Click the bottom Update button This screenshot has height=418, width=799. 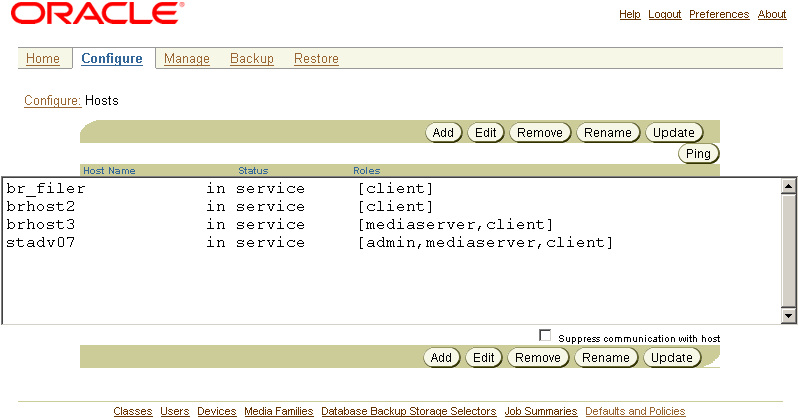(x=672, y=358)
